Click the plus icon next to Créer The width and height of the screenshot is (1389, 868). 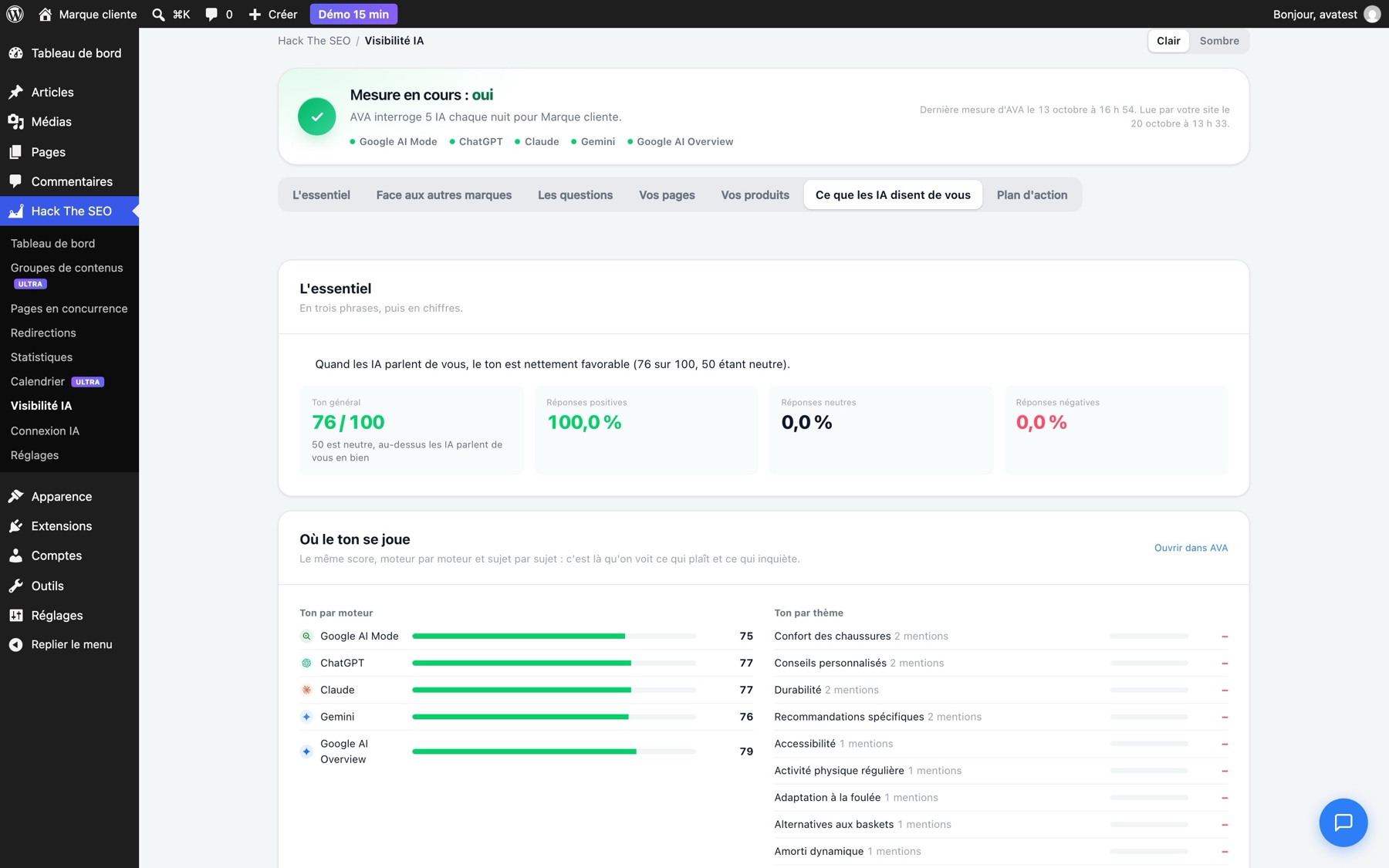(255, 14)
